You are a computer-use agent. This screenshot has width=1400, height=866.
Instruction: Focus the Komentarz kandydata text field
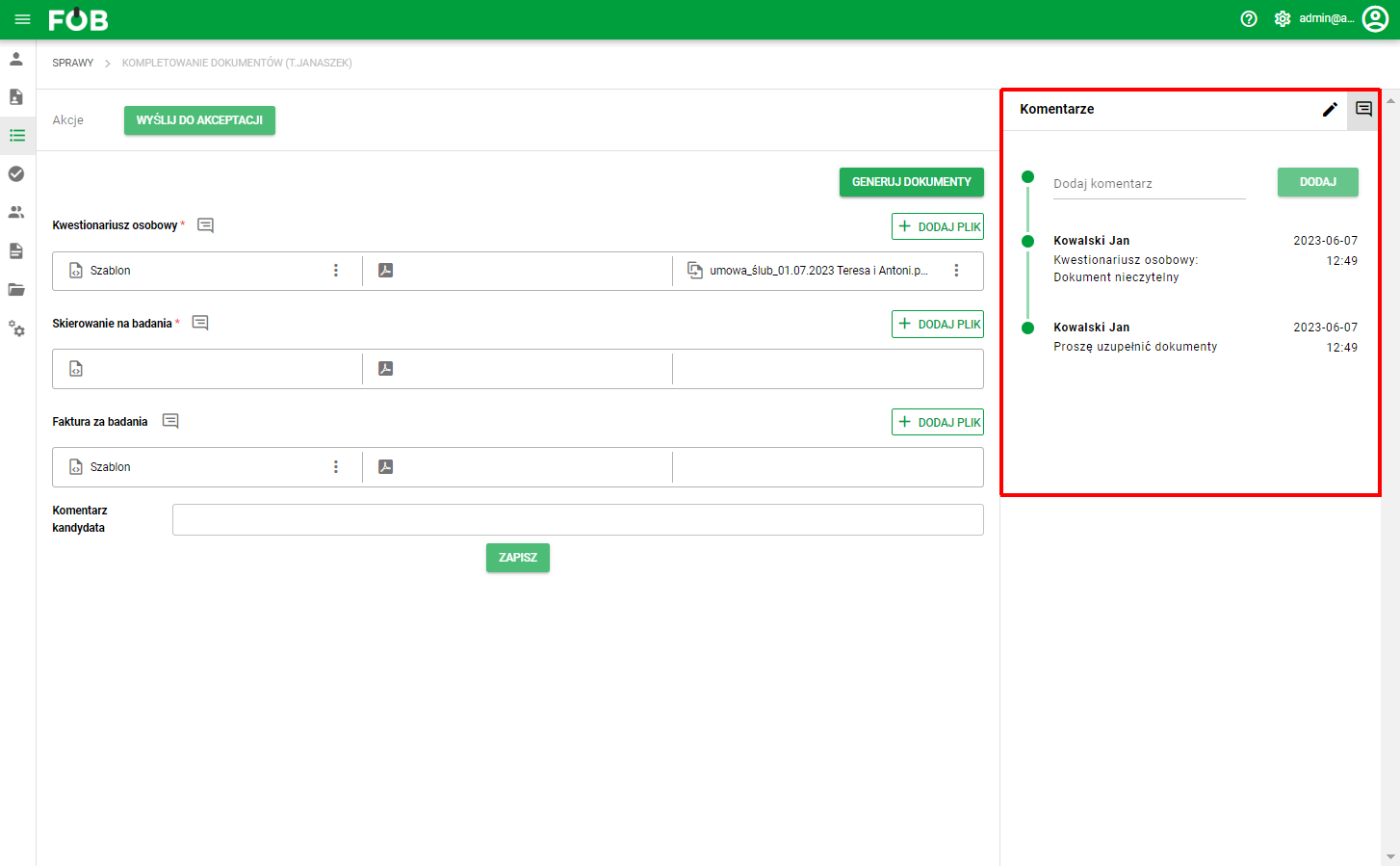pos(578,519)
